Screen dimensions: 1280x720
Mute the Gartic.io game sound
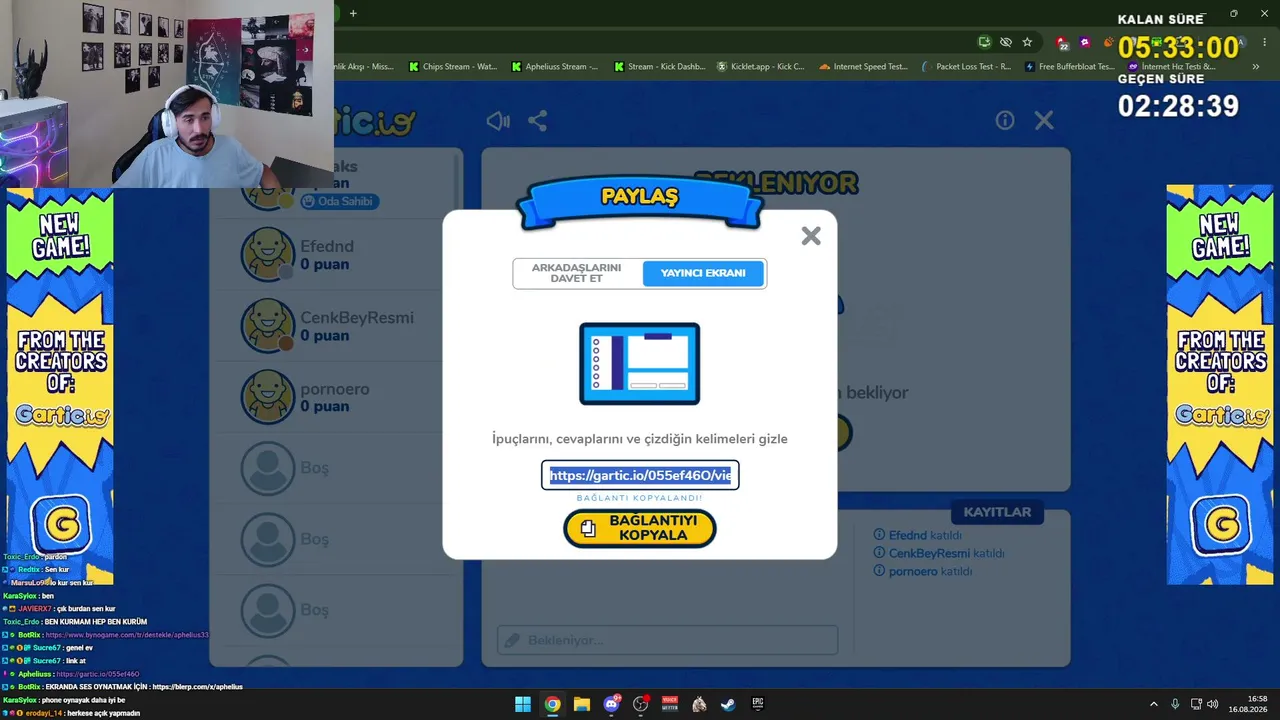click(x=497, y=121)
